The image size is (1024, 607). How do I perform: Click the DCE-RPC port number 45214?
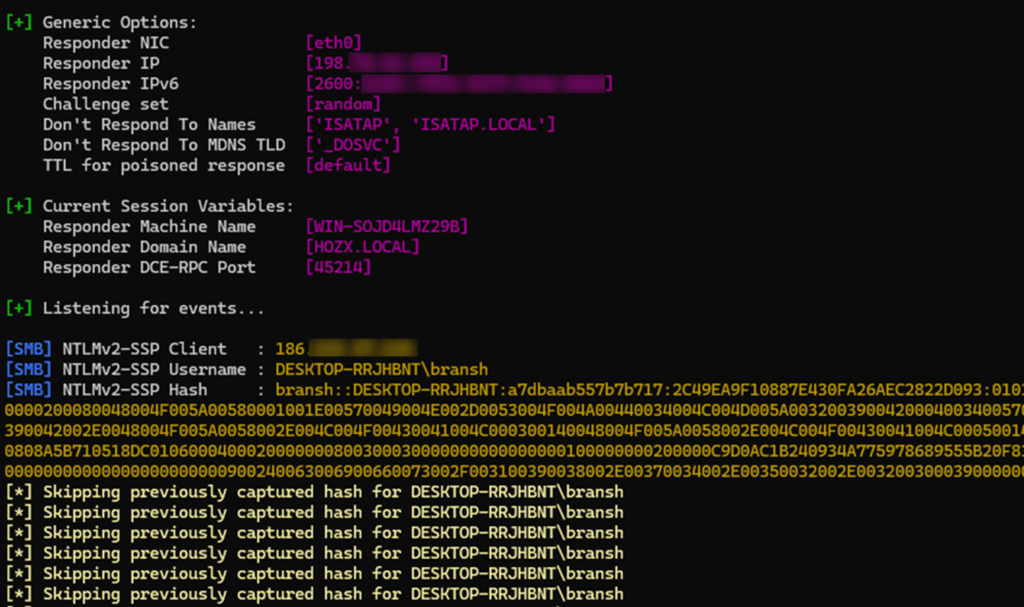coord(339,267)
